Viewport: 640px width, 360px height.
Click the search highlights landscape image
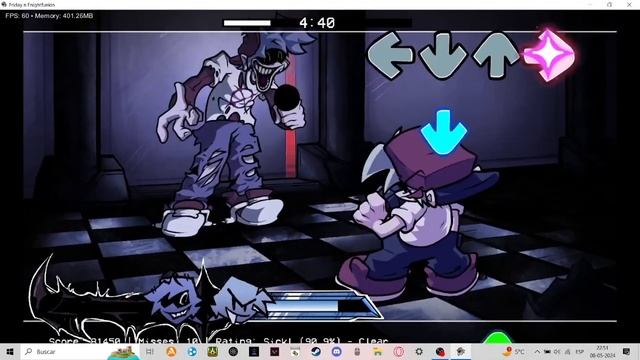click(x=123, y=352)
